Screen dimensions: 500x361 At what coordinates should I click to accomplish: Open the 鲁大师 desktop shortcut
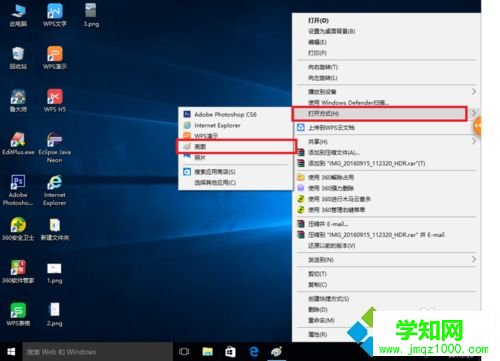(x=18, y=100)
